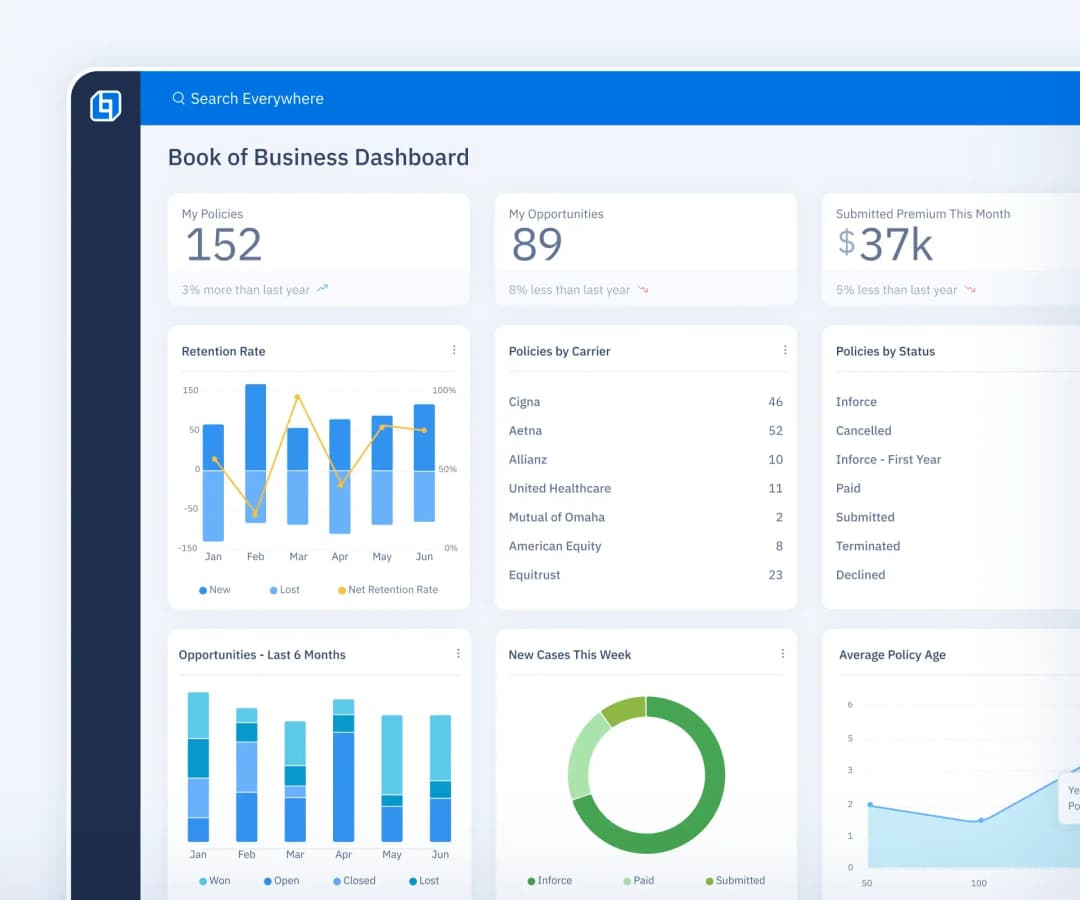Toggle the Won series in Opportunities legend
1080x900 pixels.
coord(213,881)
